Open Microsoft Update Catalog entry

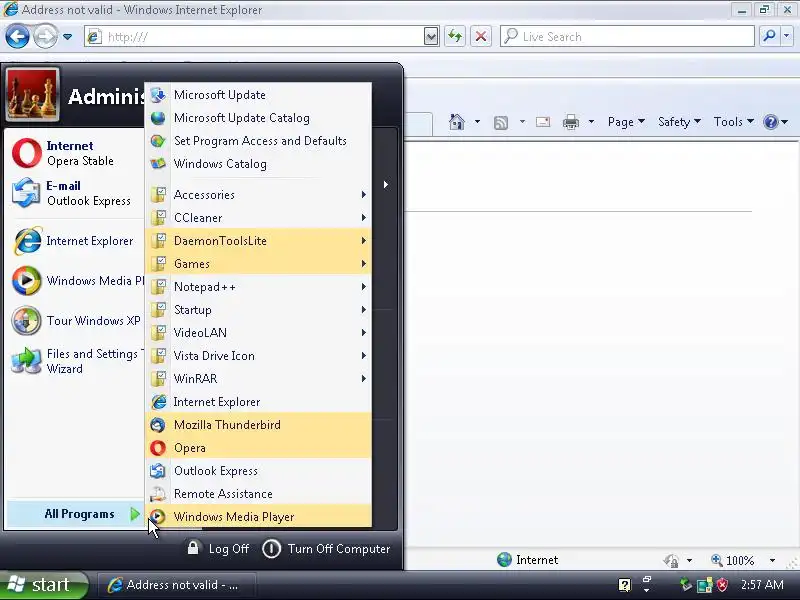coord(258,118)
